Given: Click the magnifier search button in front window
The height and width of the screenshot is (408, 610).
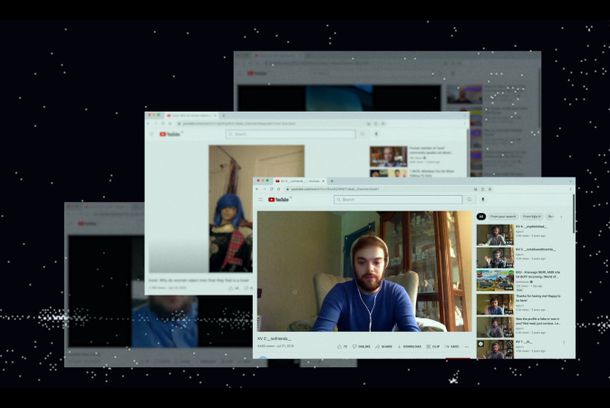Looking at the screenshot, I should click(x=470, y=200).
